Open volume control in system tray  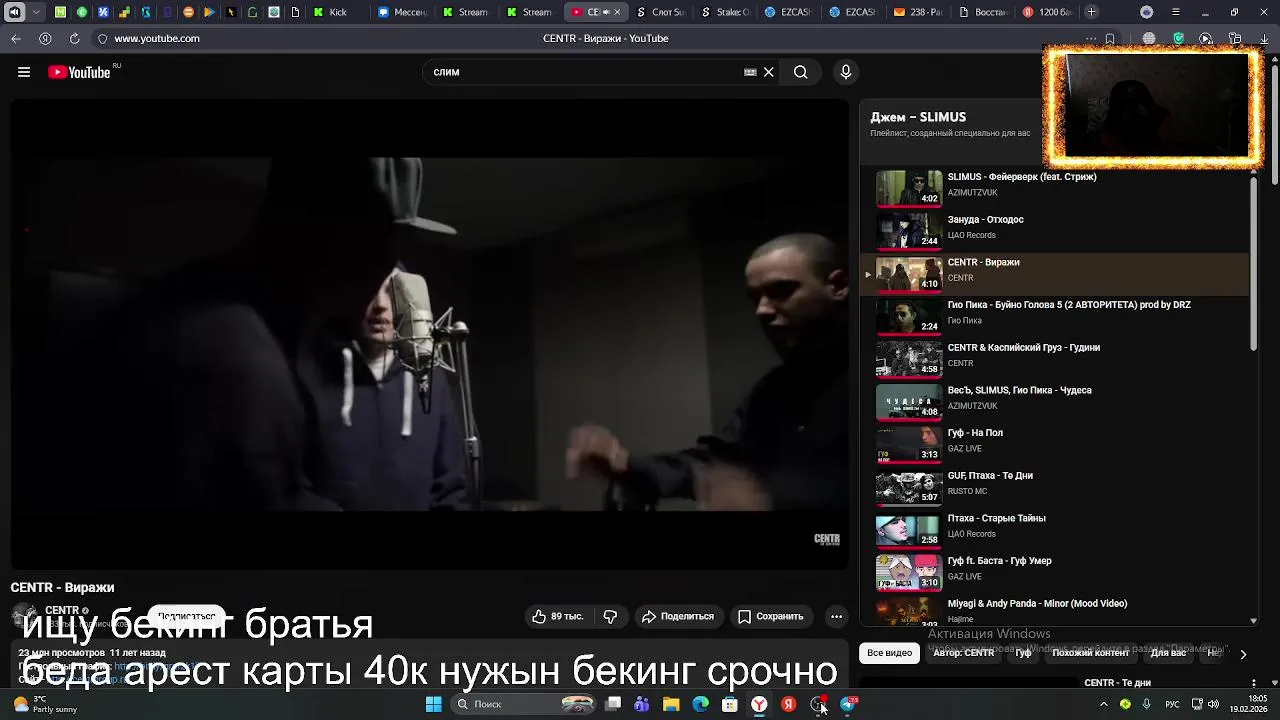coord(1214,704)
